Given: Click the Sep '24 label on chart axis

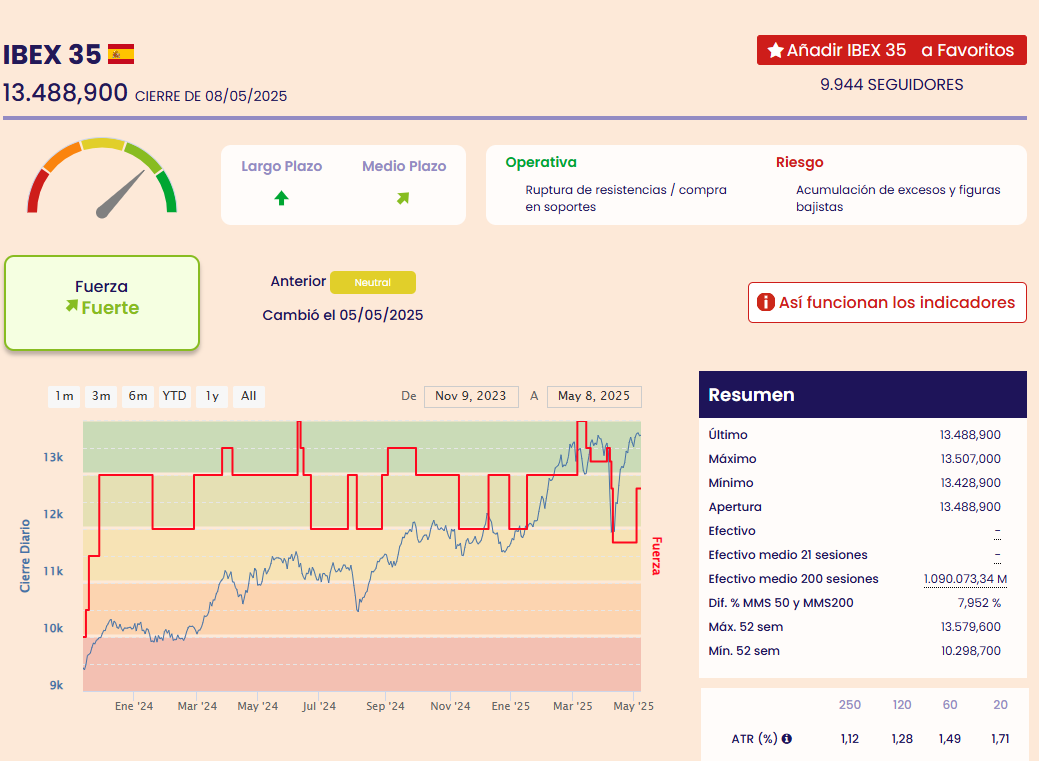Looking at the screenshot, I should pyautogui.click(x=385, y=706).
